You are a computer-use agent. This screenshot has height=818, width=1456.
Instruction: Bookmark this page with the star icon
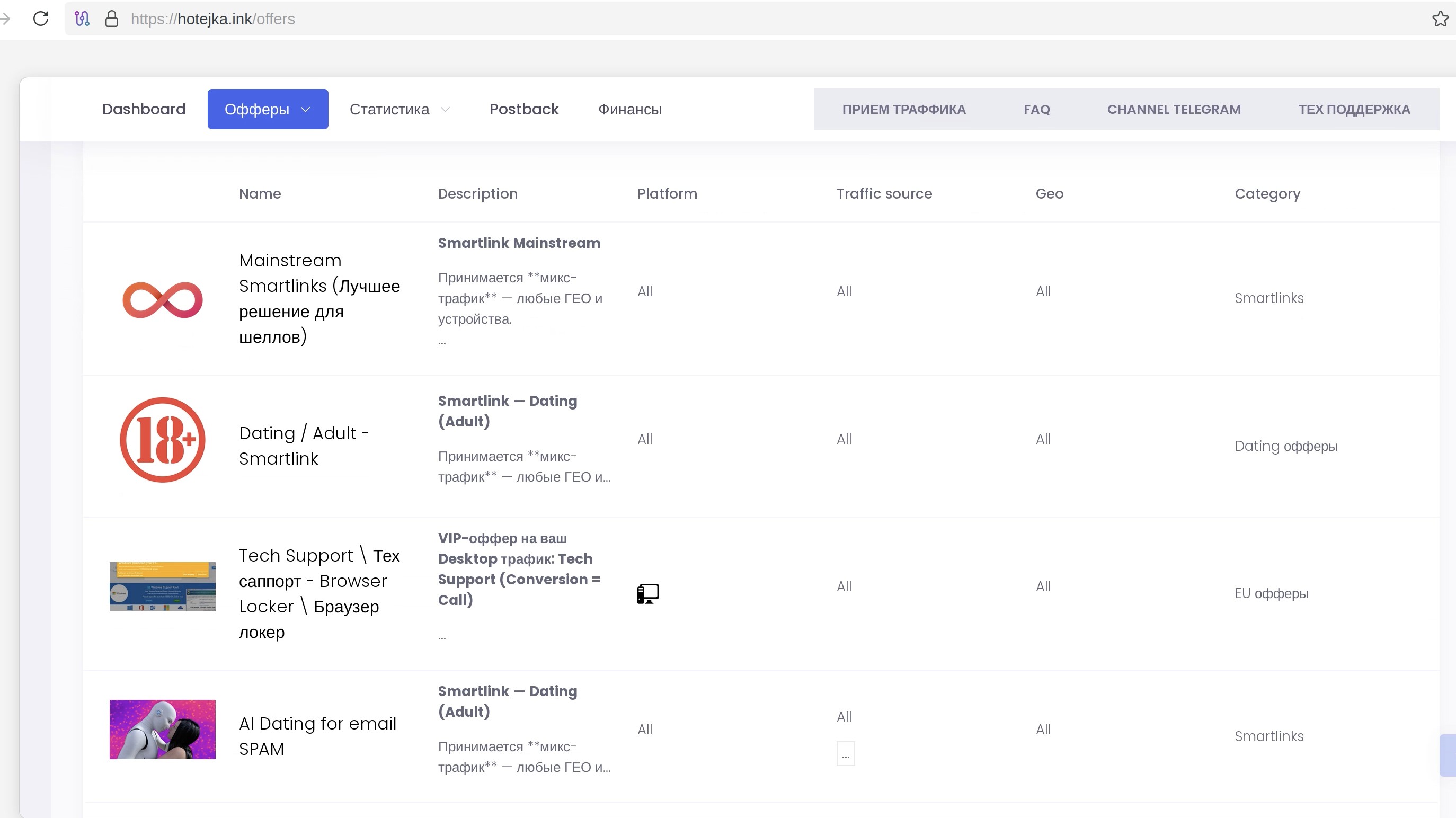[x=1440, y=19]
